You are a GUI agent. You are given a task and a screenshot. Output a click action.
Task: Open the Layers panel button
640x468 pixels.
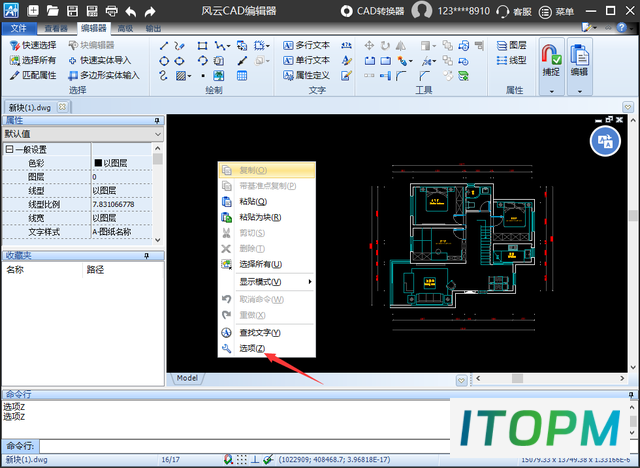[511, 45]
